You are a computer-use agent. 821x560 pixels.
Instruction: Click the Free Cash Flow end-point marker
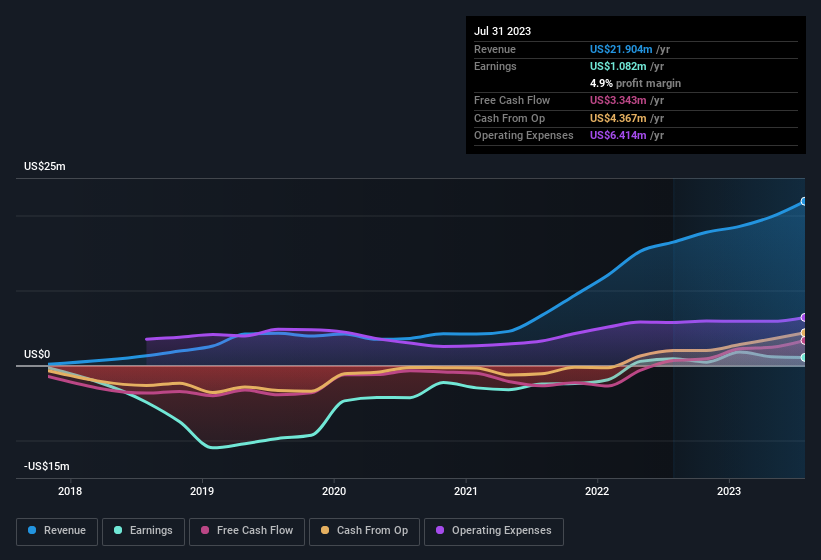804,341
